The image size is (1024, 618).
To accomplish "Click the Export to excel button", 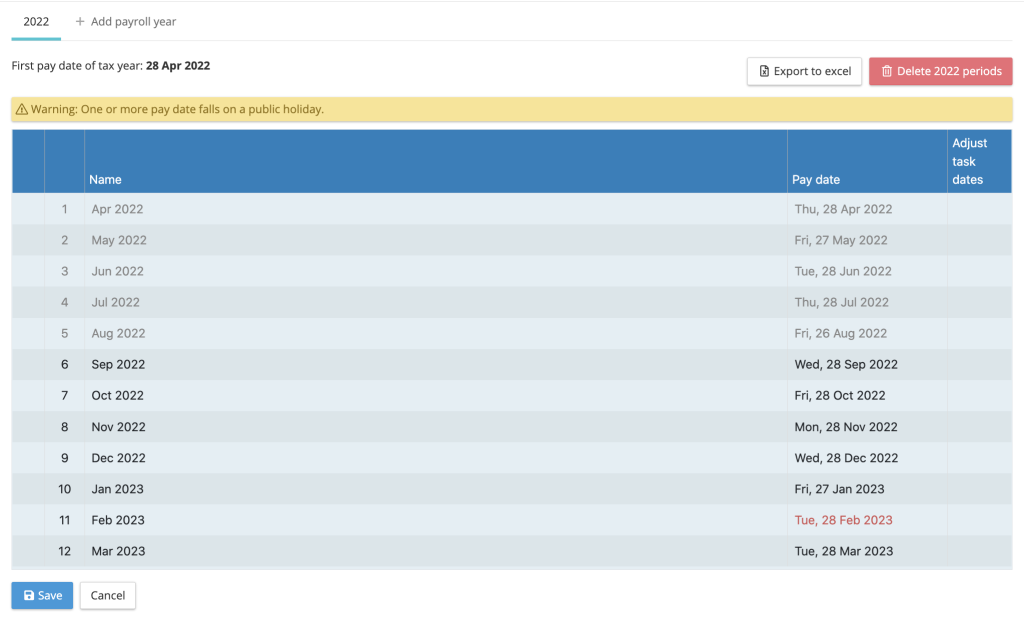I will pos(804,71).
